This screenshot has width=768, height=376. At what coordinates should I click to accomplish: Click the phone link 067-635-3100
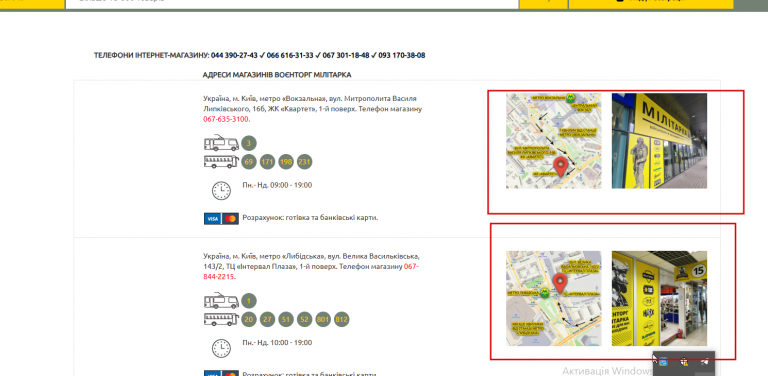coord(226,119)
